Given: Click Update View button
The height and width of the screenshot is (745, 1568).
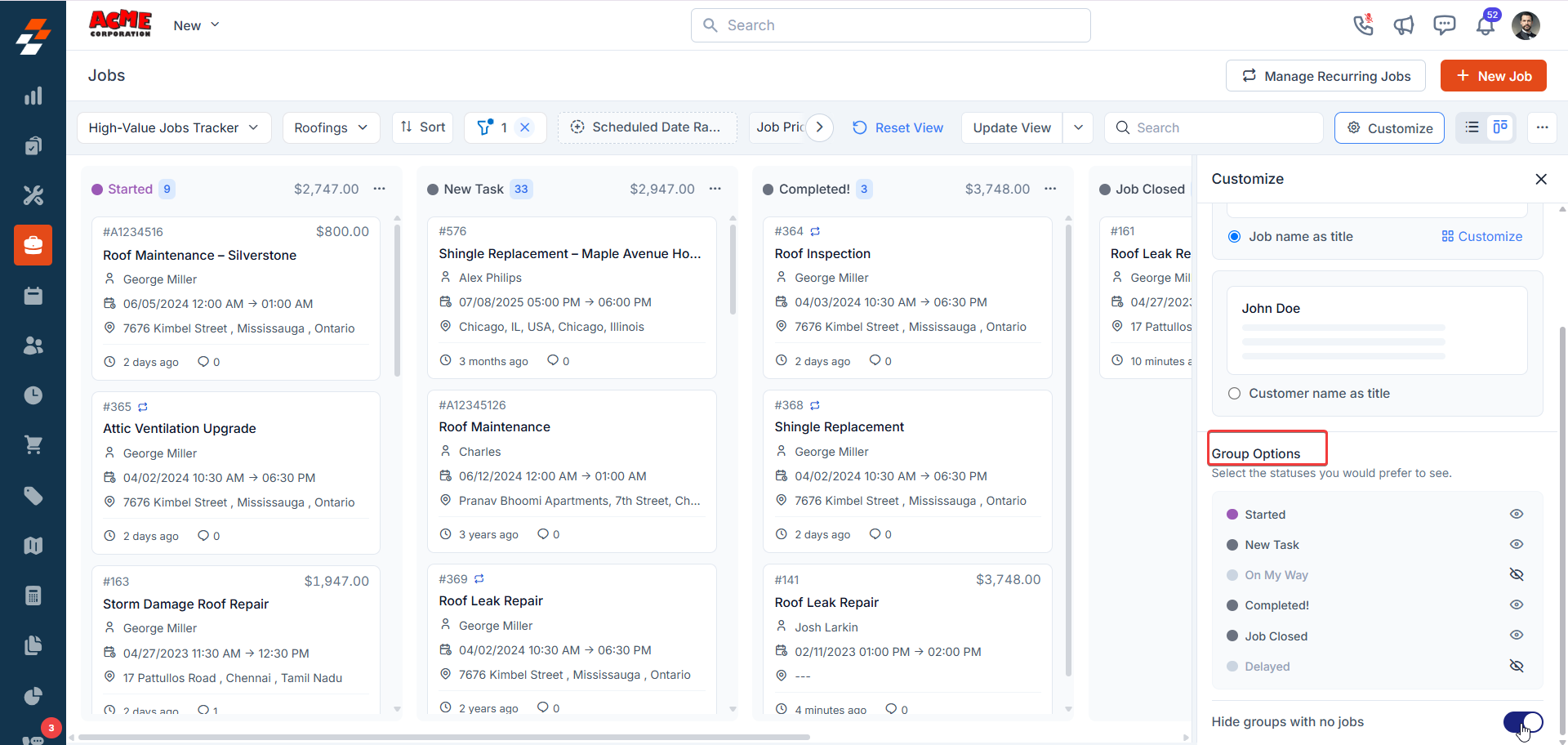Looking at the screenshot, I should click(1012, 127).
